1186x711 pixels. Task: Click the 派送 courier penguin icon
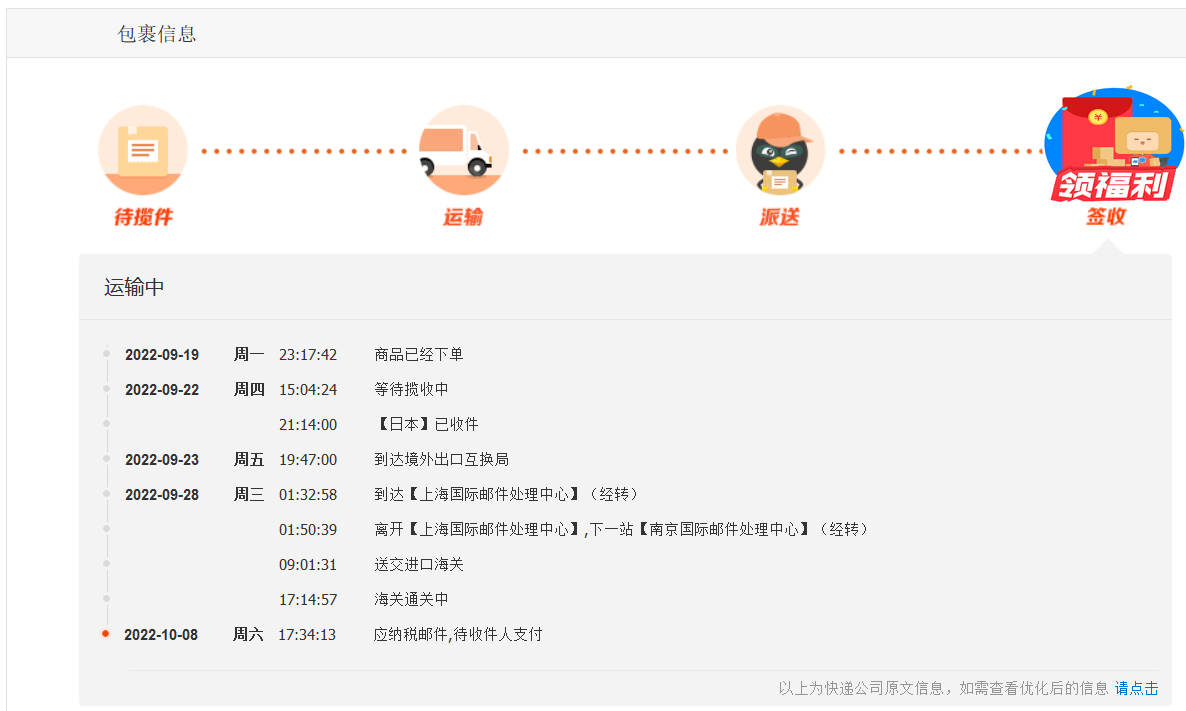tap(780, 150)
